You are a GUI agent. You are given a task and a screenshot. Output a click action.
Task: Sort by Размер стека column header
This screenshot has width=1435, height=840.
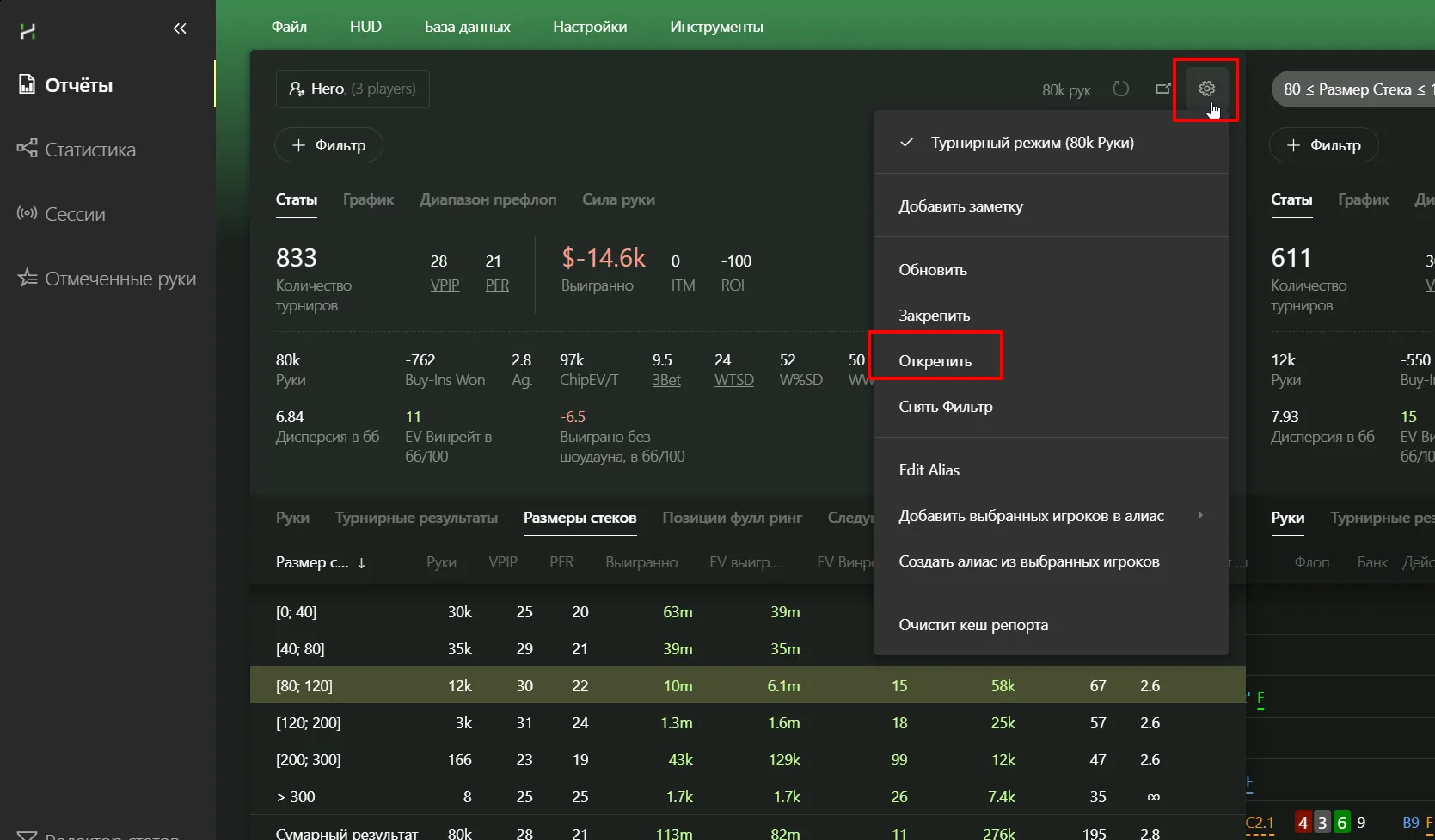[x=313, y=562]
